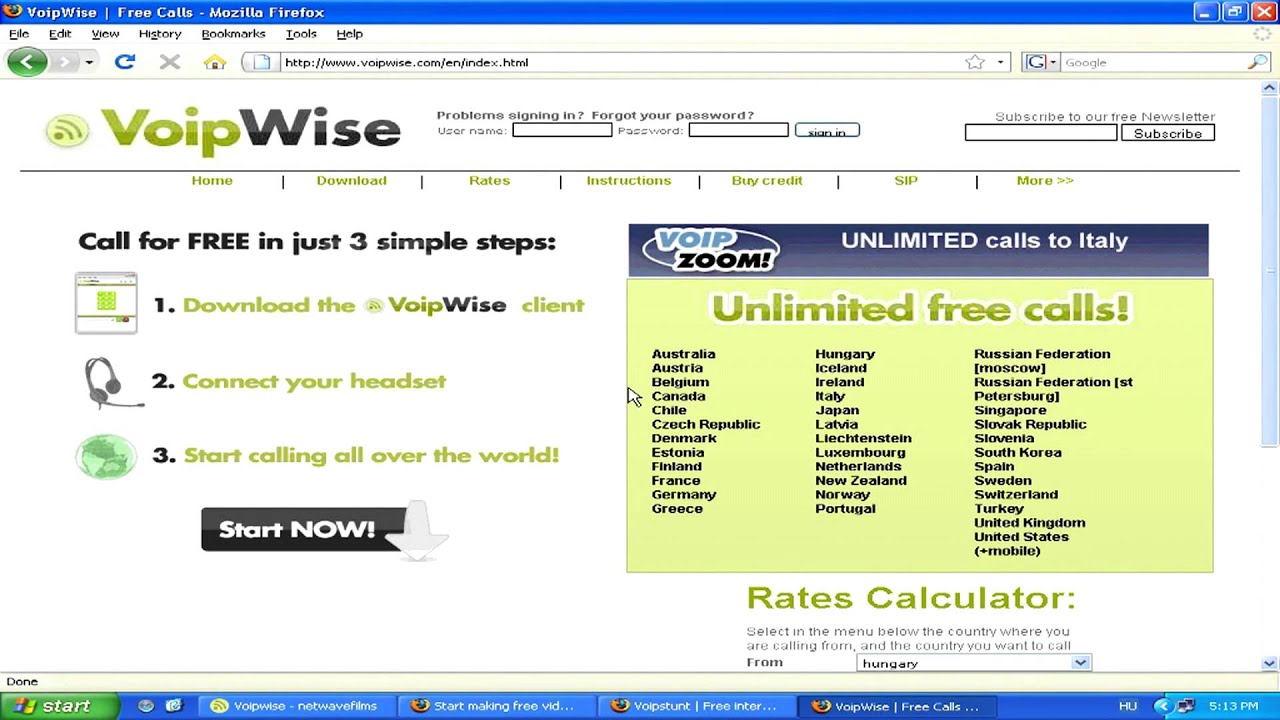Click the Forward navigation arrow
The width and height of the screenshot is (1280, 720).
coord(64,62)
